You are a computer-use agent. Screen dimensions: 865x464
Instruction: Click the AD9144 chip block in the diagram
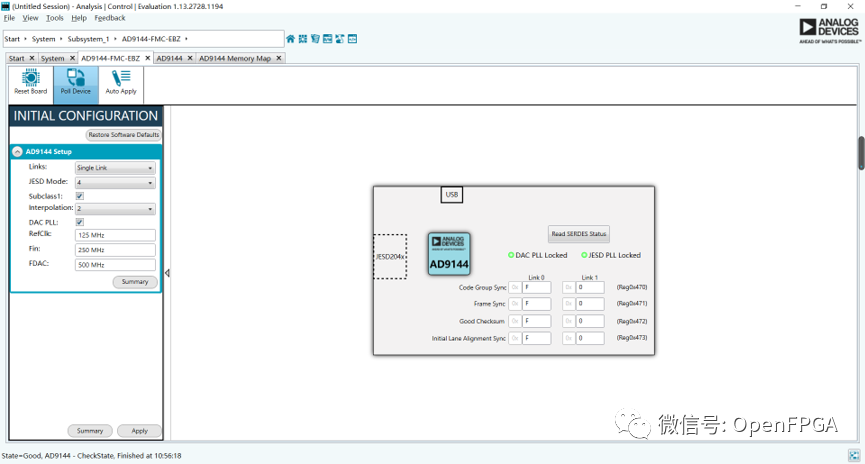click(x=449, y=254)
